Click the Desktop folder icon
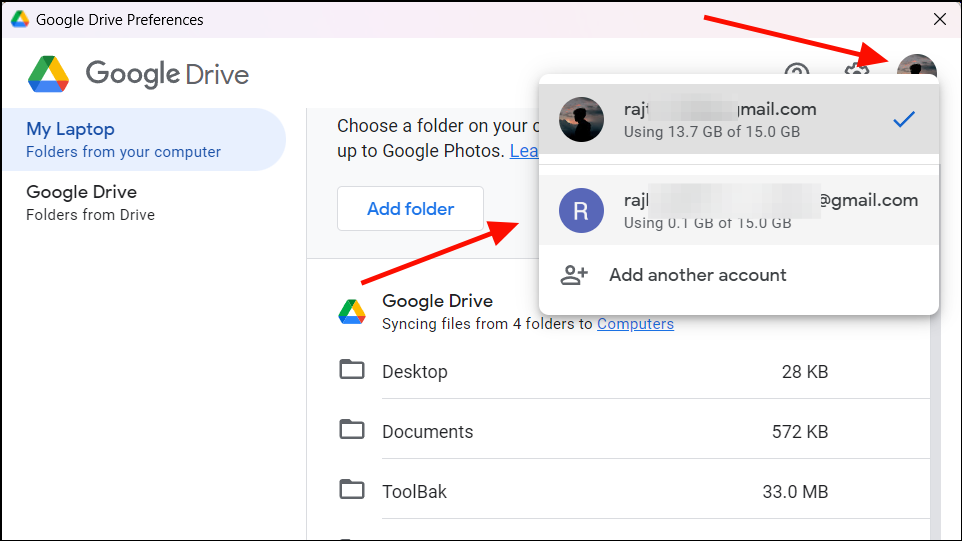 pos(352,370)
